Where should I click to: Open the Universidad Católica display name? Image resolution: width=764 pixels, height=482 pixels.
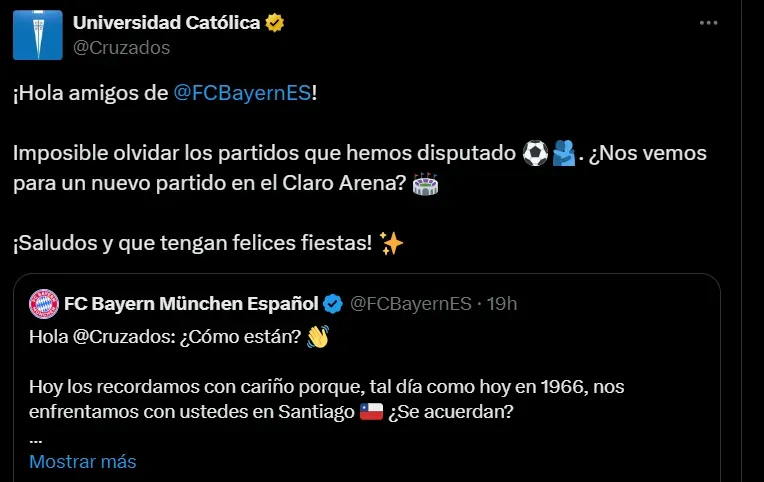167,23
